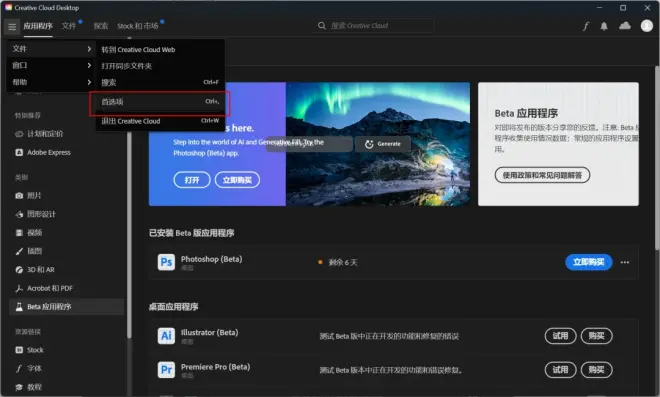Click 试用 for Illustrator (Beta)
The height and width of the screenshot is (397, 660).
click(x=560, y=336)
